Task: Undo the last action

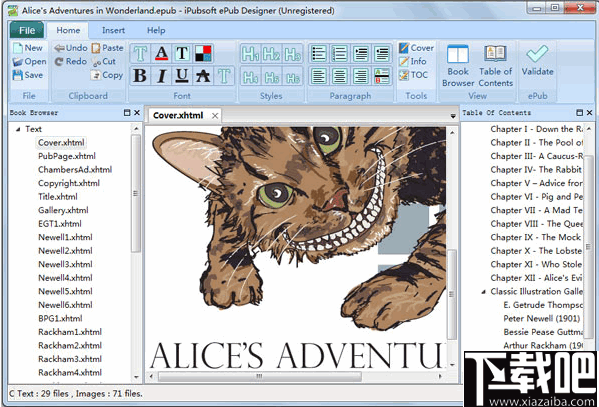Action: pyautogui.click(x=71, y=48)
